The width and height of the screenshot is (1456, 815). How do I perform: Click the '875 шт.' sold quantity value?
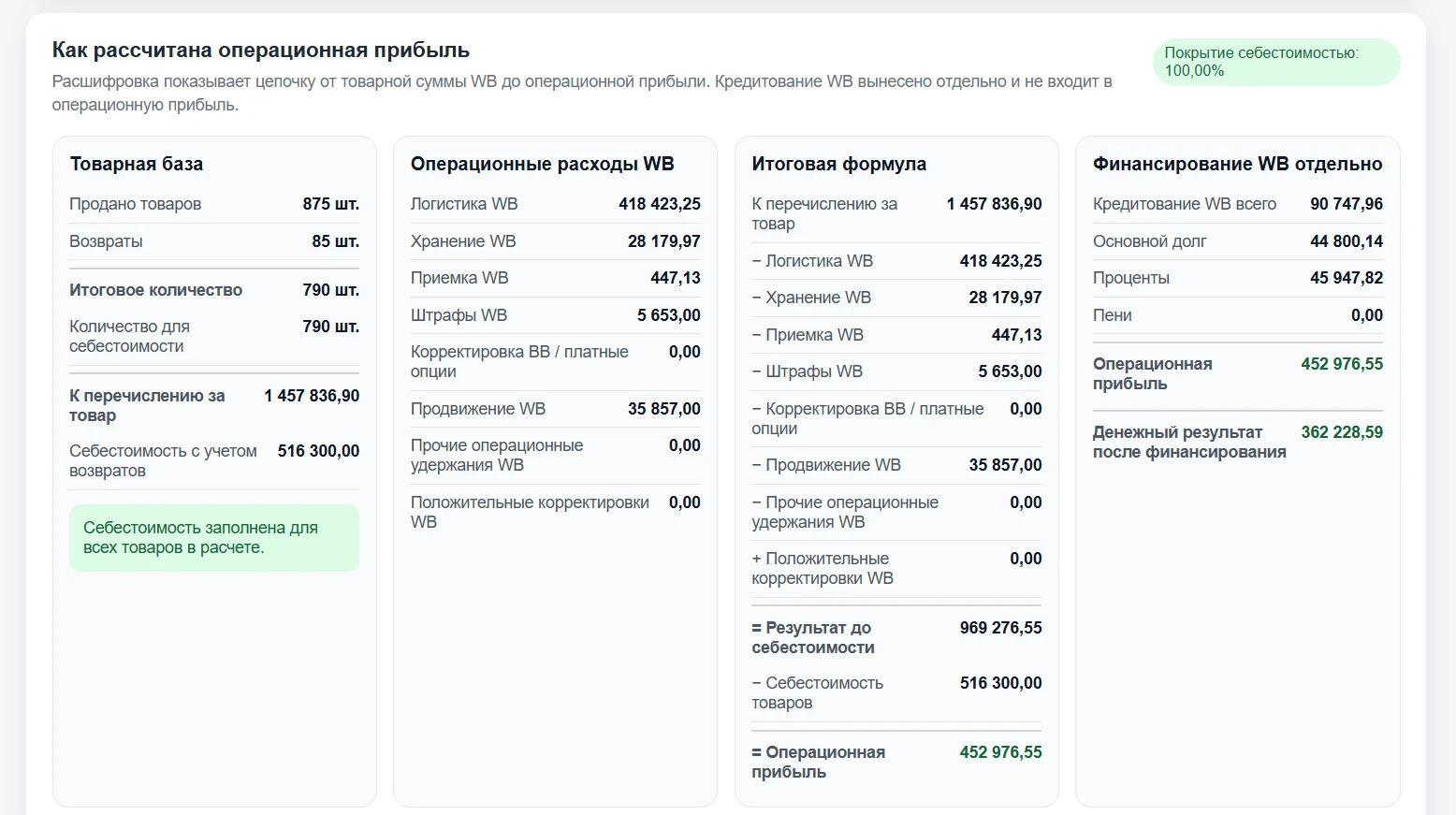[x=331, y=204]
